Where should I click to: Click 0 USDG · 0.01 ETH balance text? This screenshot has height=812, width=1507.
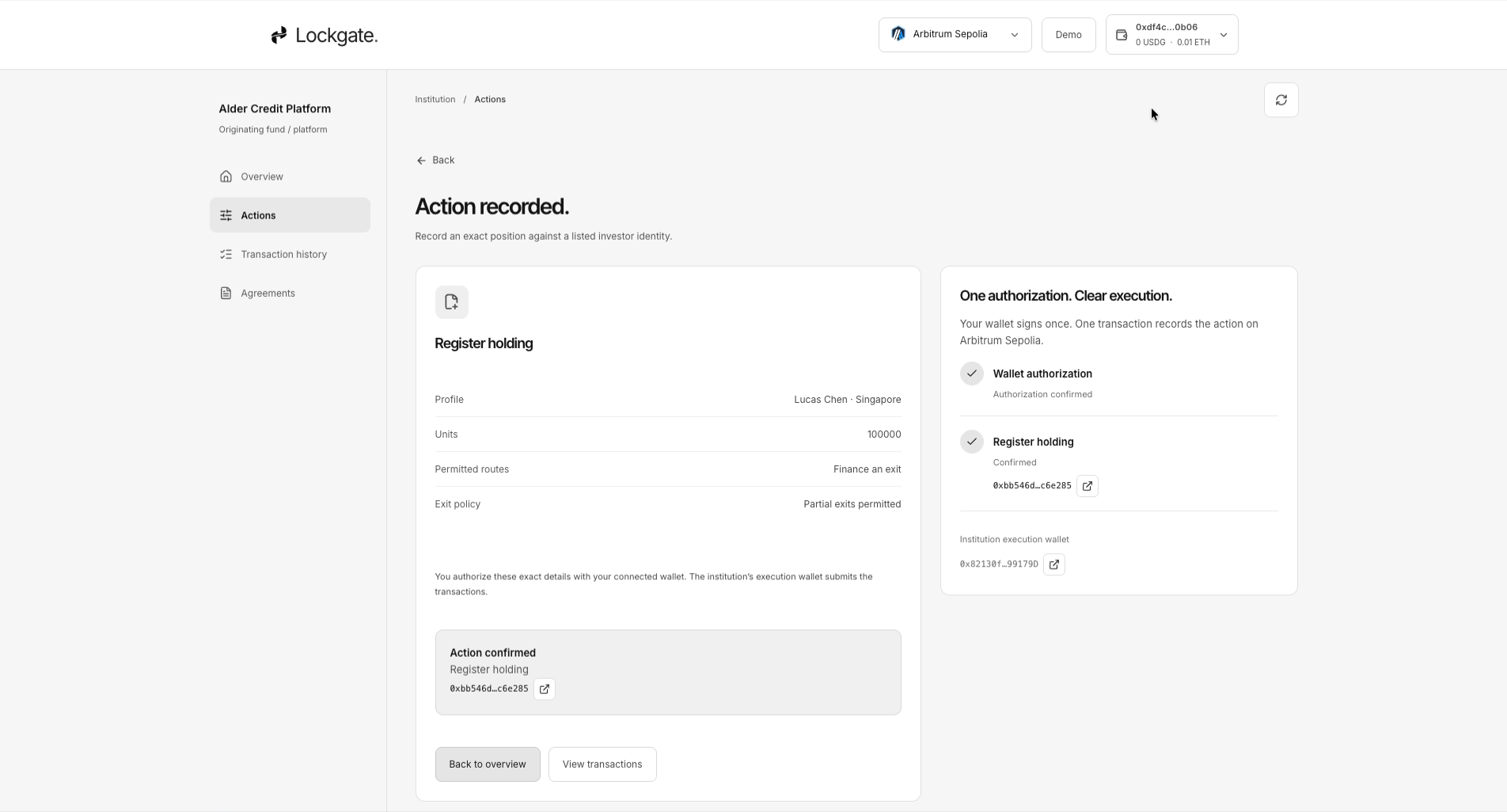[x=1172, y=43]
